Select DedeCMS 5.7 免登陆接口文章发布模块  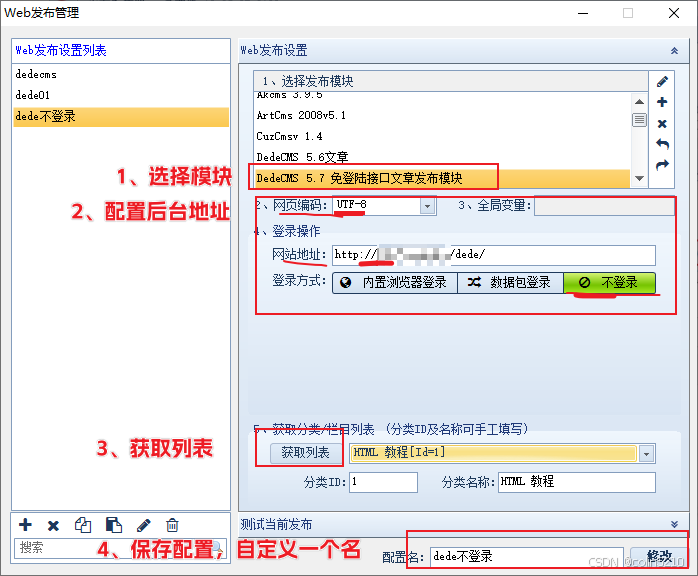[x=442, y=178]
